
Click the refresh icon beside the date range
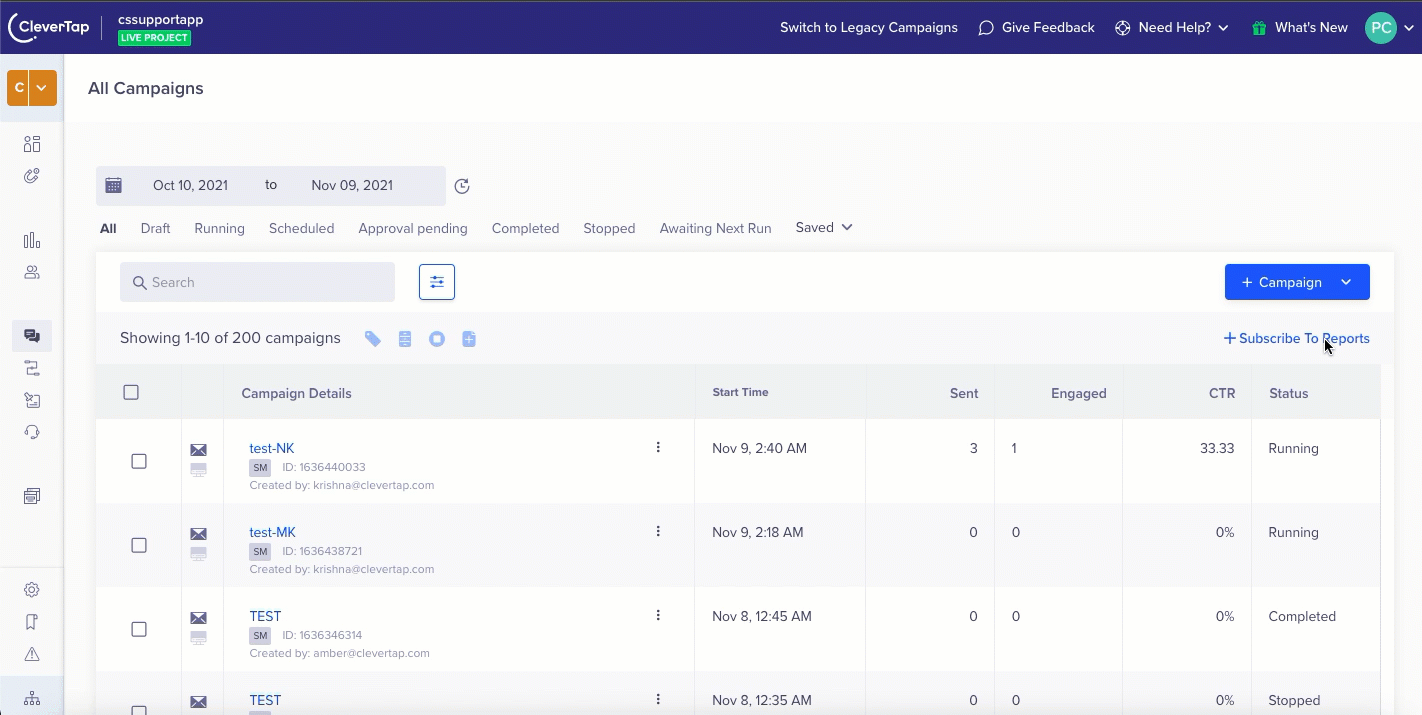coord(462,186)
